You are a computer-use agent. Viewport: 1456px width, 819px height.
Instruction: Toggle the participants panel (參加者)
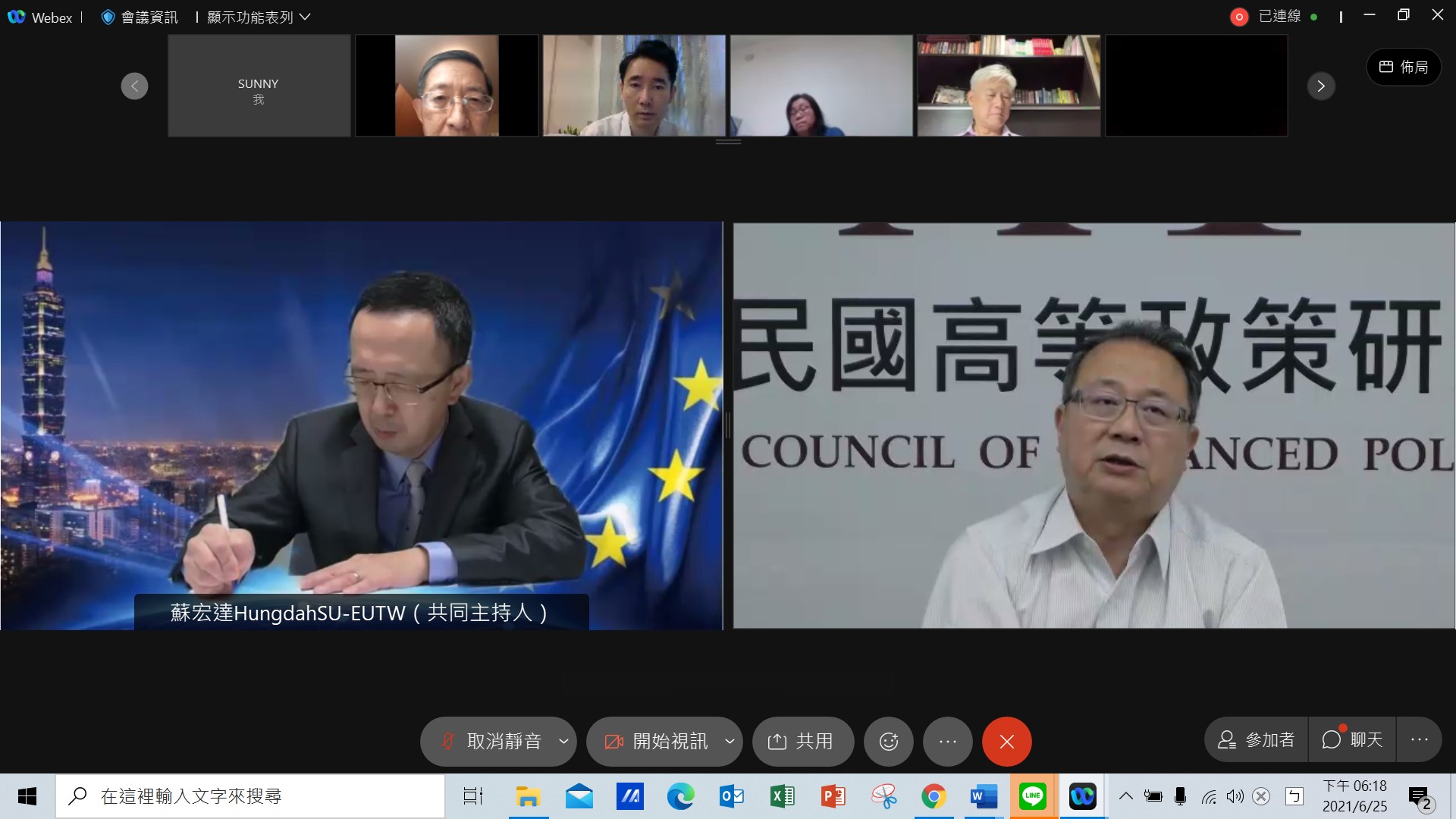1256,739
